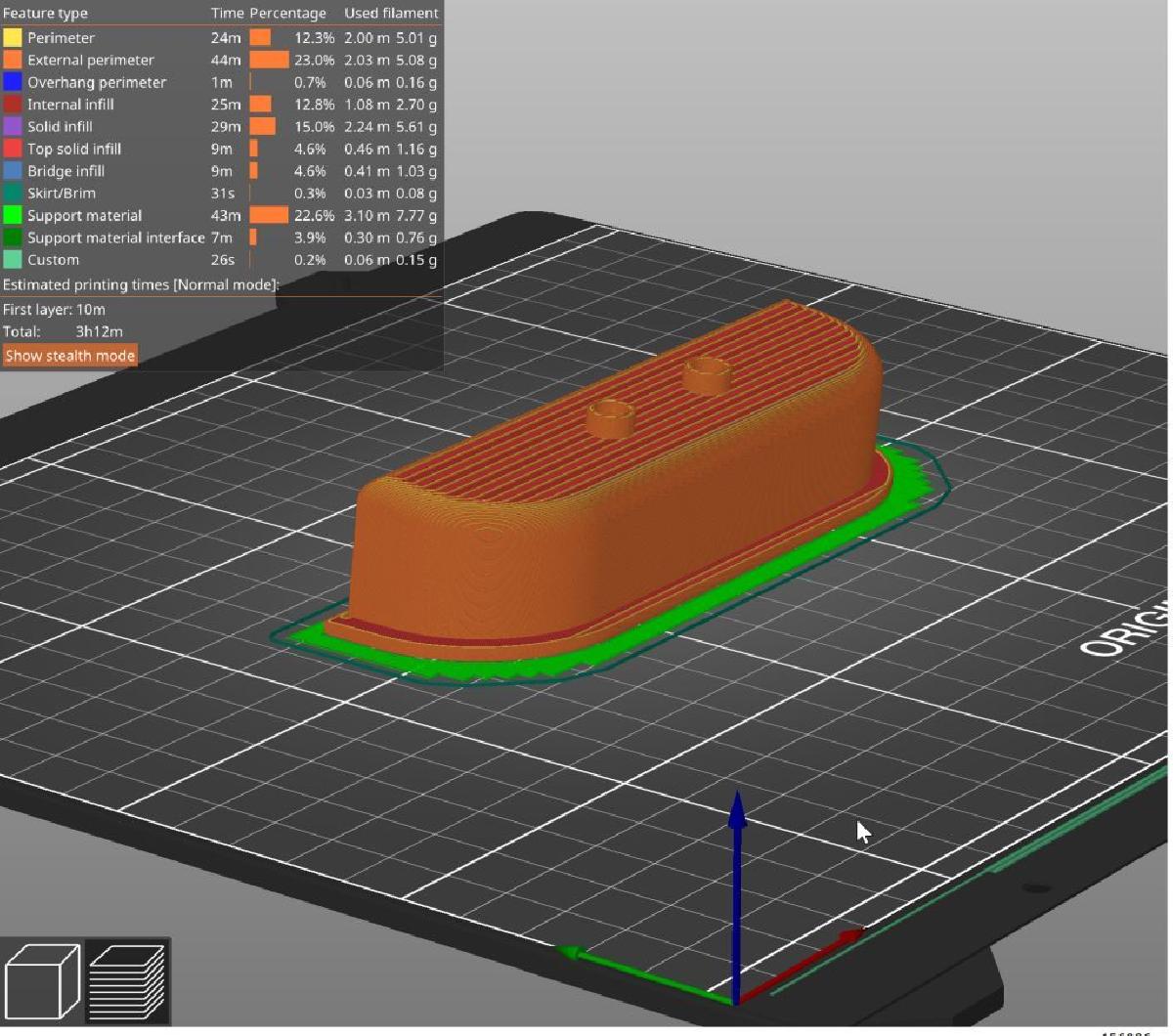Hide the Overhang perimeter feature type
Image resolution: width=1173 pixels, height=1036 pixels.
pyautogui.click(x=96, y=83)
